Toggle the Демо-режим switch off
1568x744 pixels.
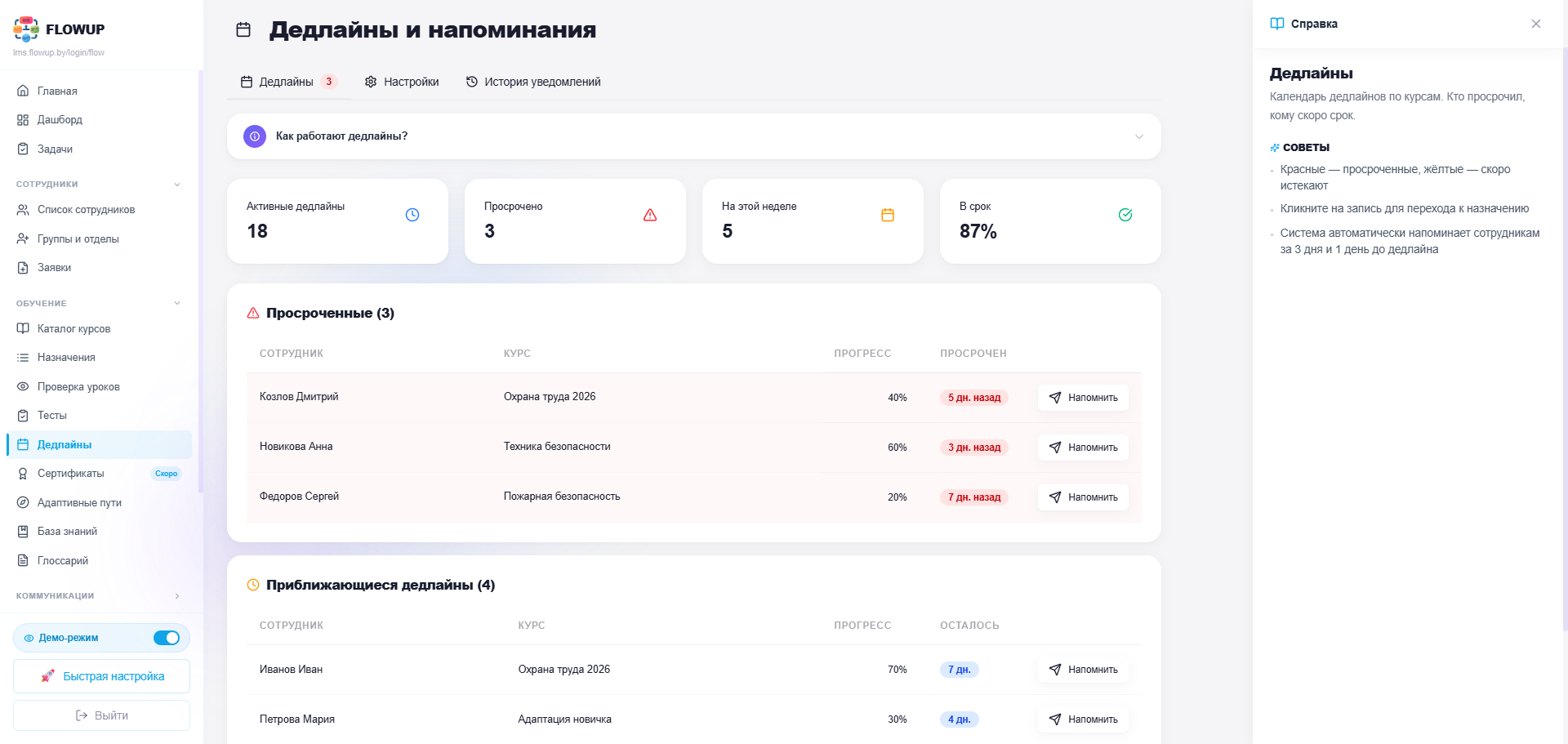(167, 638)
